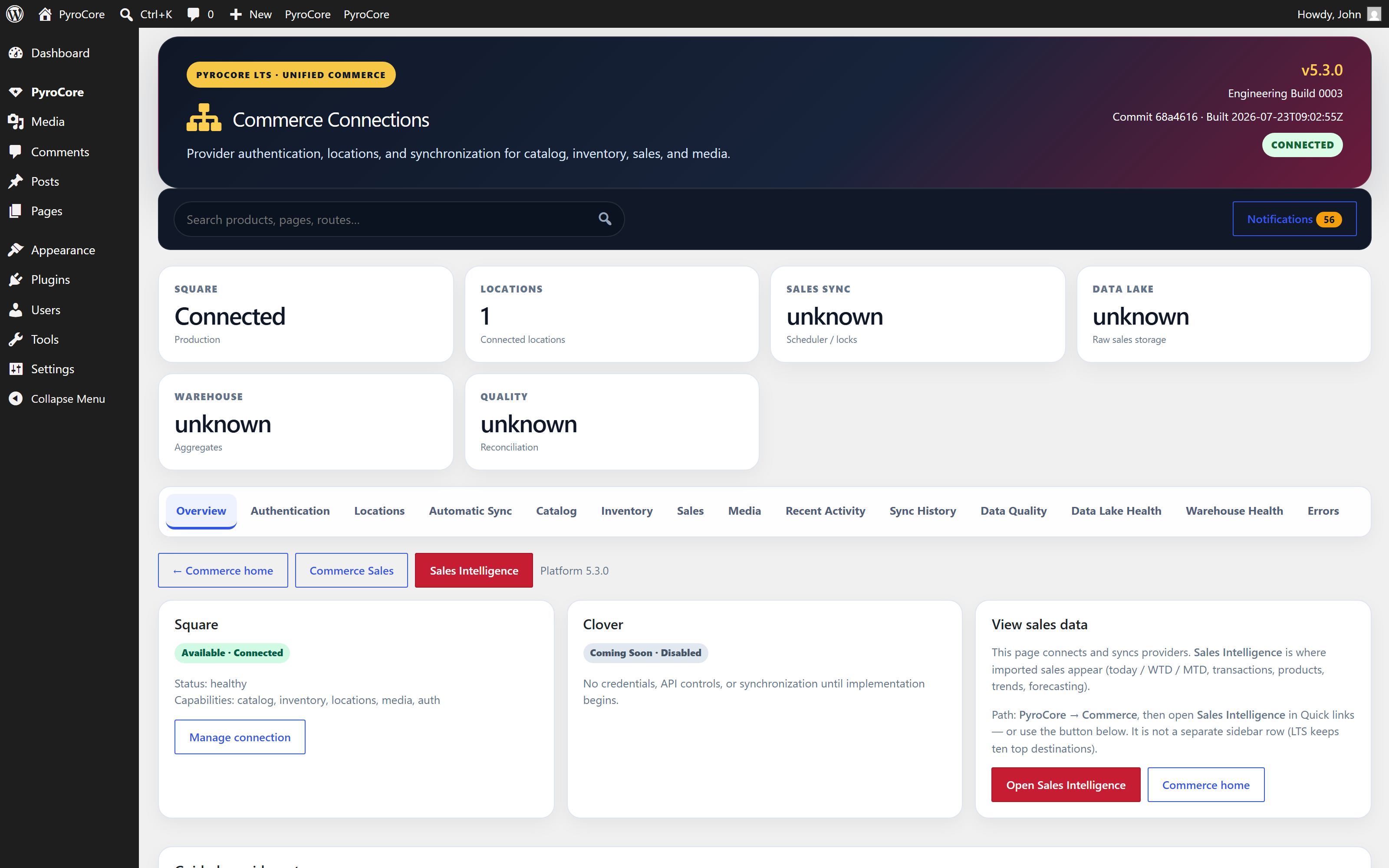The height and width of the screenshot is (868, 1389).
Task: Click the green CONNECTED status badge
Action: 1302,145
